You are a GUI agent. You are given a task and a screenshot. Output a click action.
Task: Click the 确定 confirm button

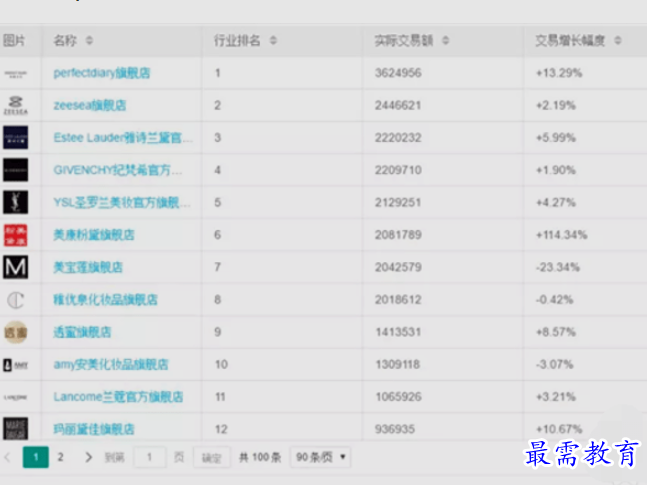[211, 457]
